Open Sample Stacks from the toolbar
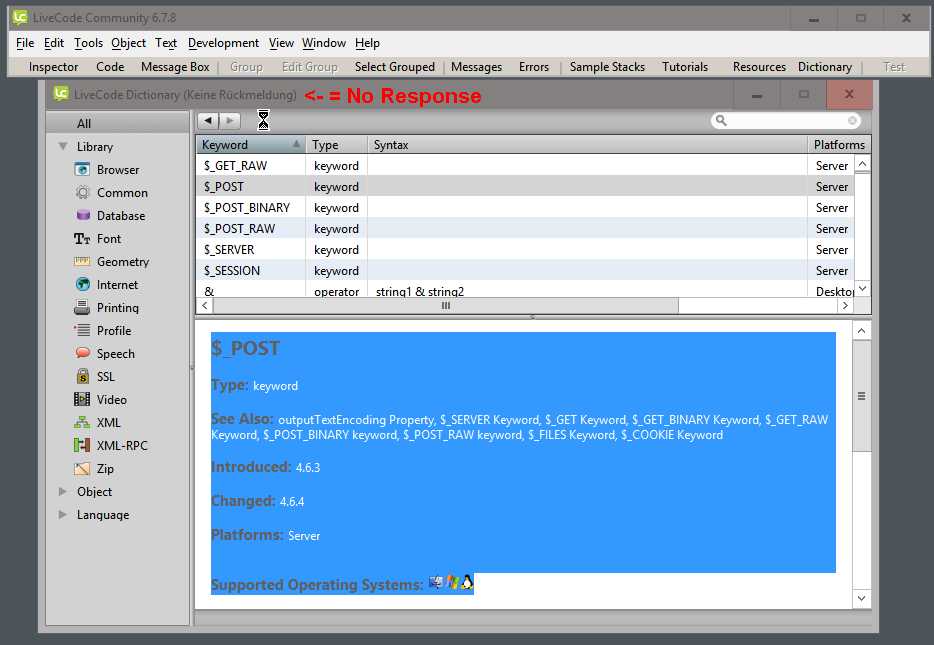Image resolution: width=934 pixels, height=645 pixels. tap(607, 67)
